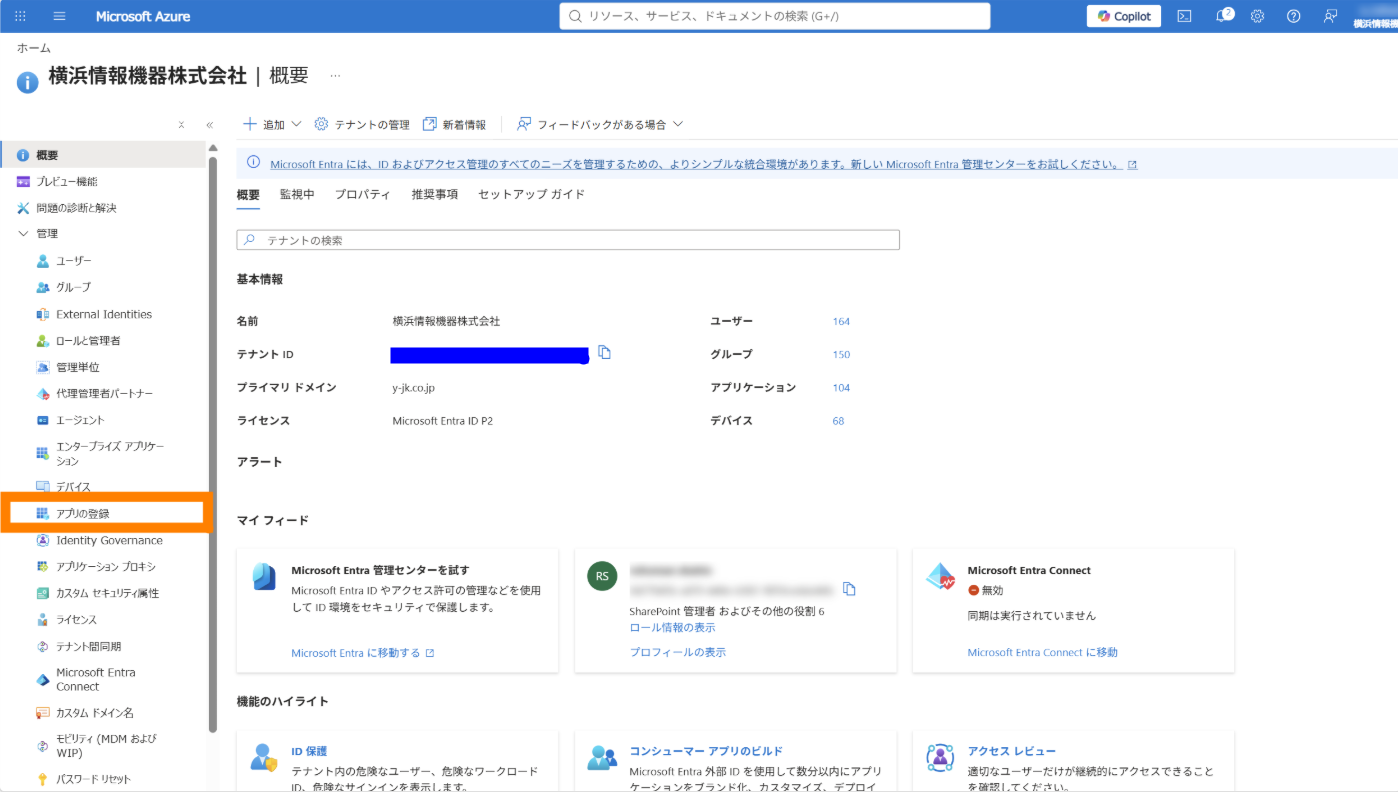Click テナントの管理 in the toolbar
Screen dimensions: 1398x792
coord(362,124)
